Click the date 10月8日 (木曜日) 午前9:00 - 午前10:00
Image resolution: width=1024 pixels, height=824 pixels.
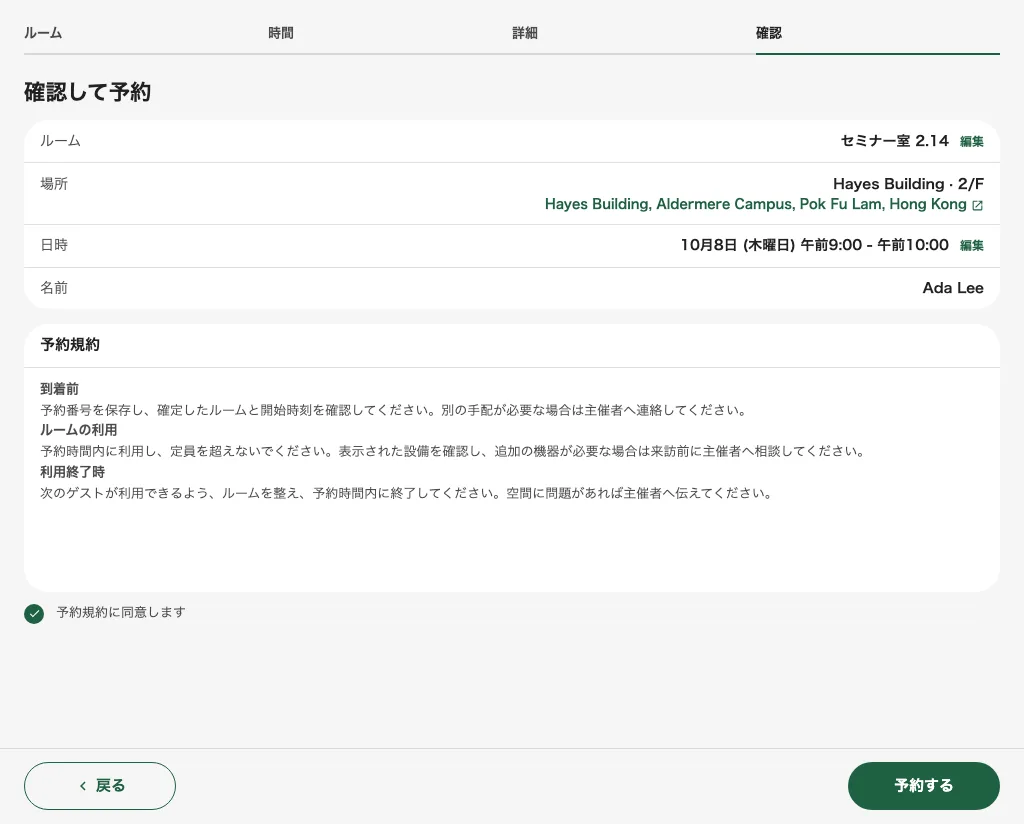tap(814, 245)
